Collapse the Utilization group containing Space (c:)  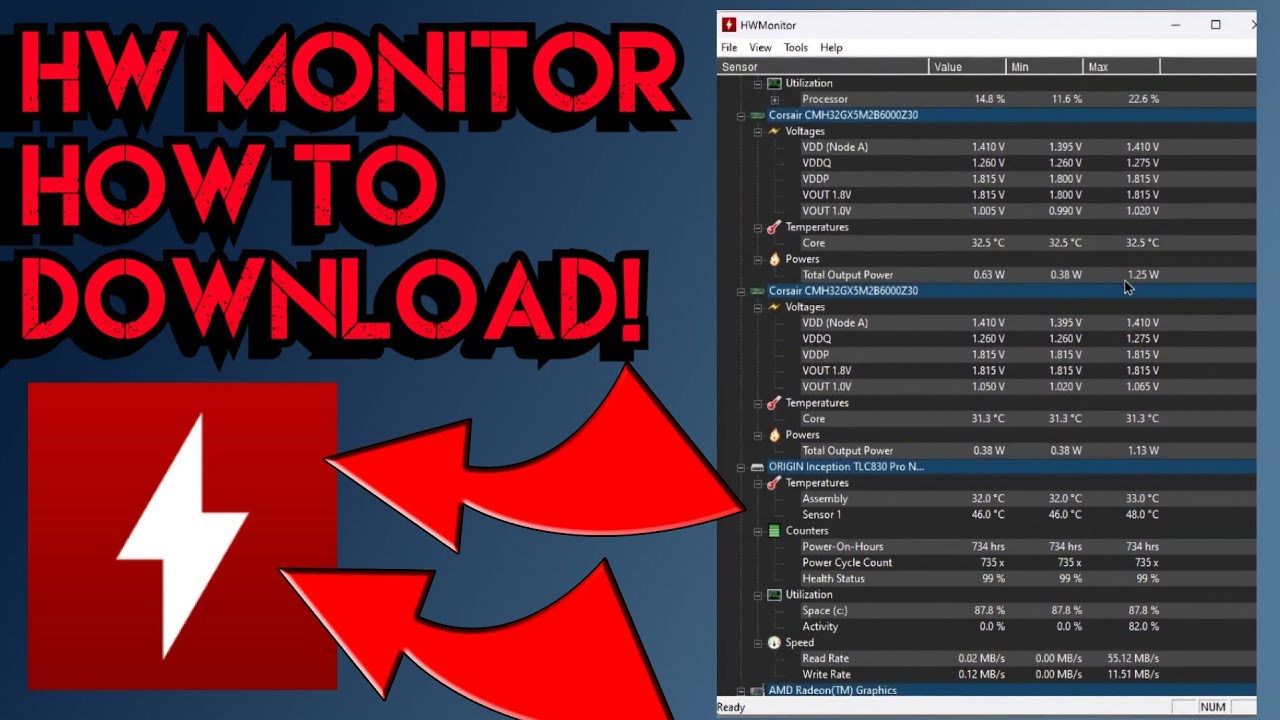(757, 595)
